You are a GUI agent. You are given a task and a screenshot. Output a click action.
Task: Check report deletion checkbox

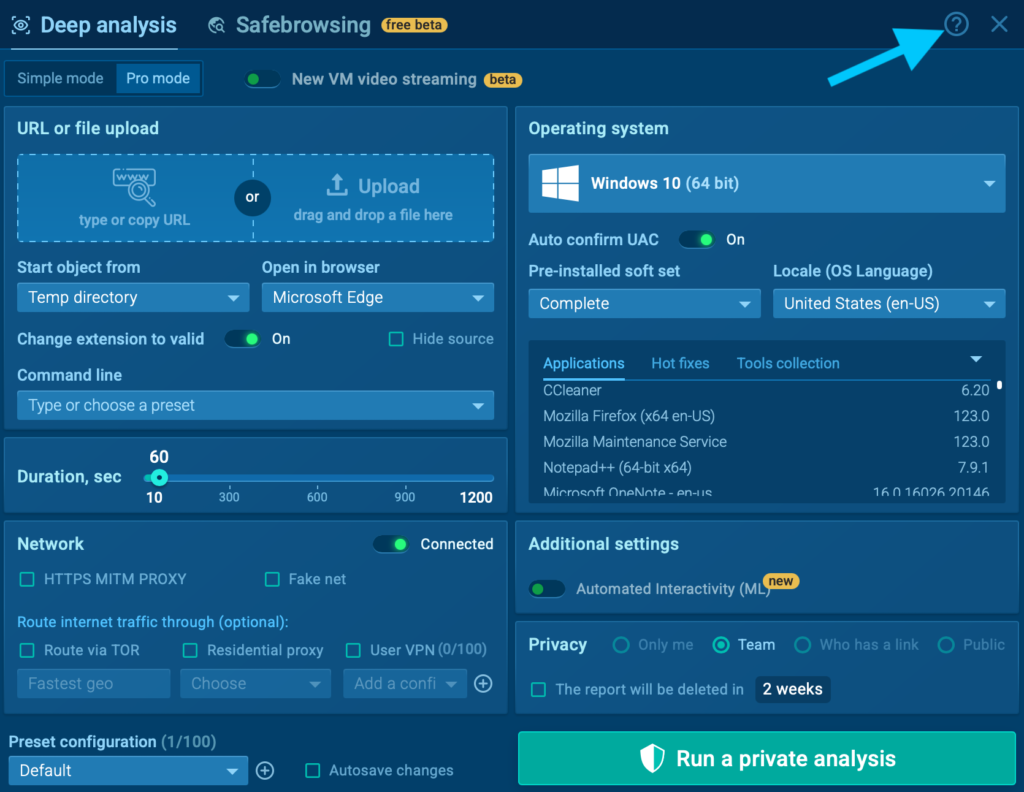538,689
